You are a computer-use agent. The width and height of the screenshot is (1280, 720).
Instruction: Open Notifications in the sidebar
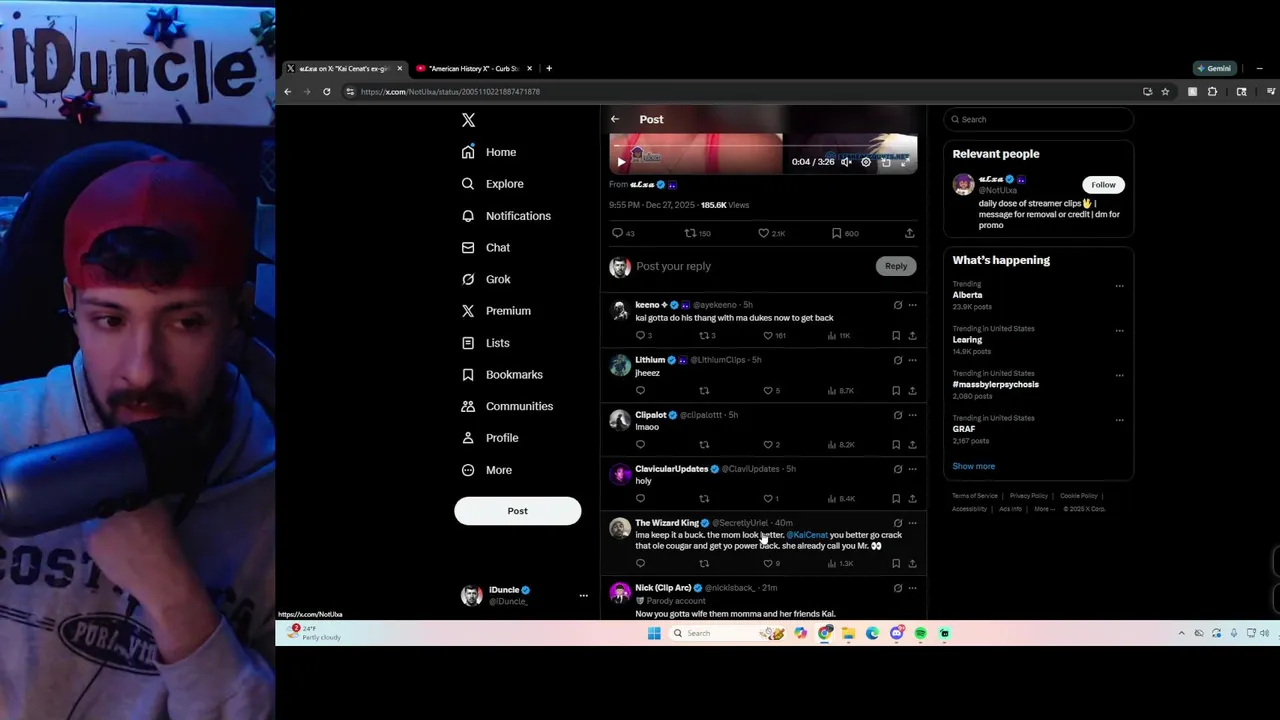pos(506,216)
